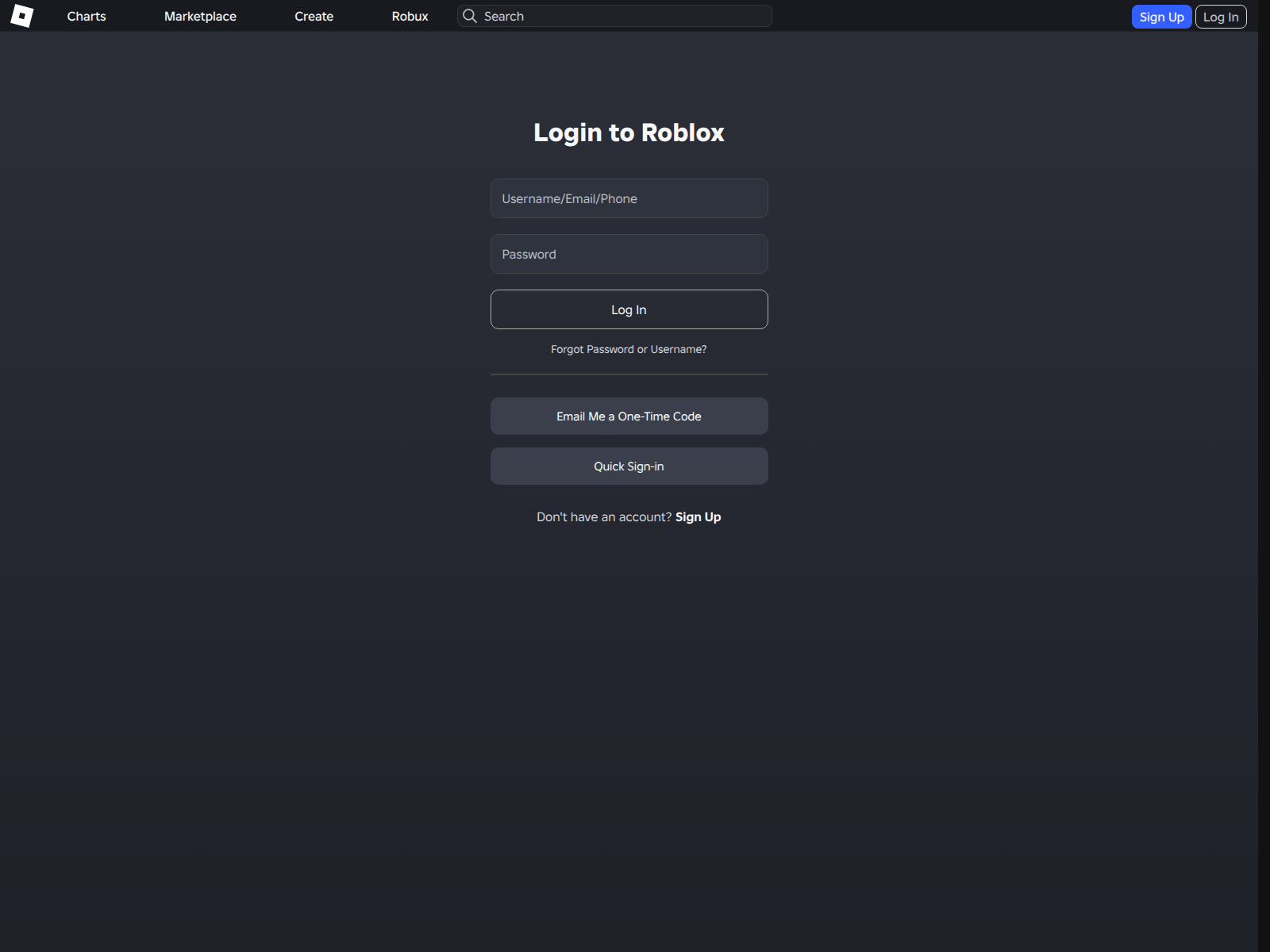Click the Login to Roblox heading
This screenshot has width=1270, height=952.
[629, 132]
